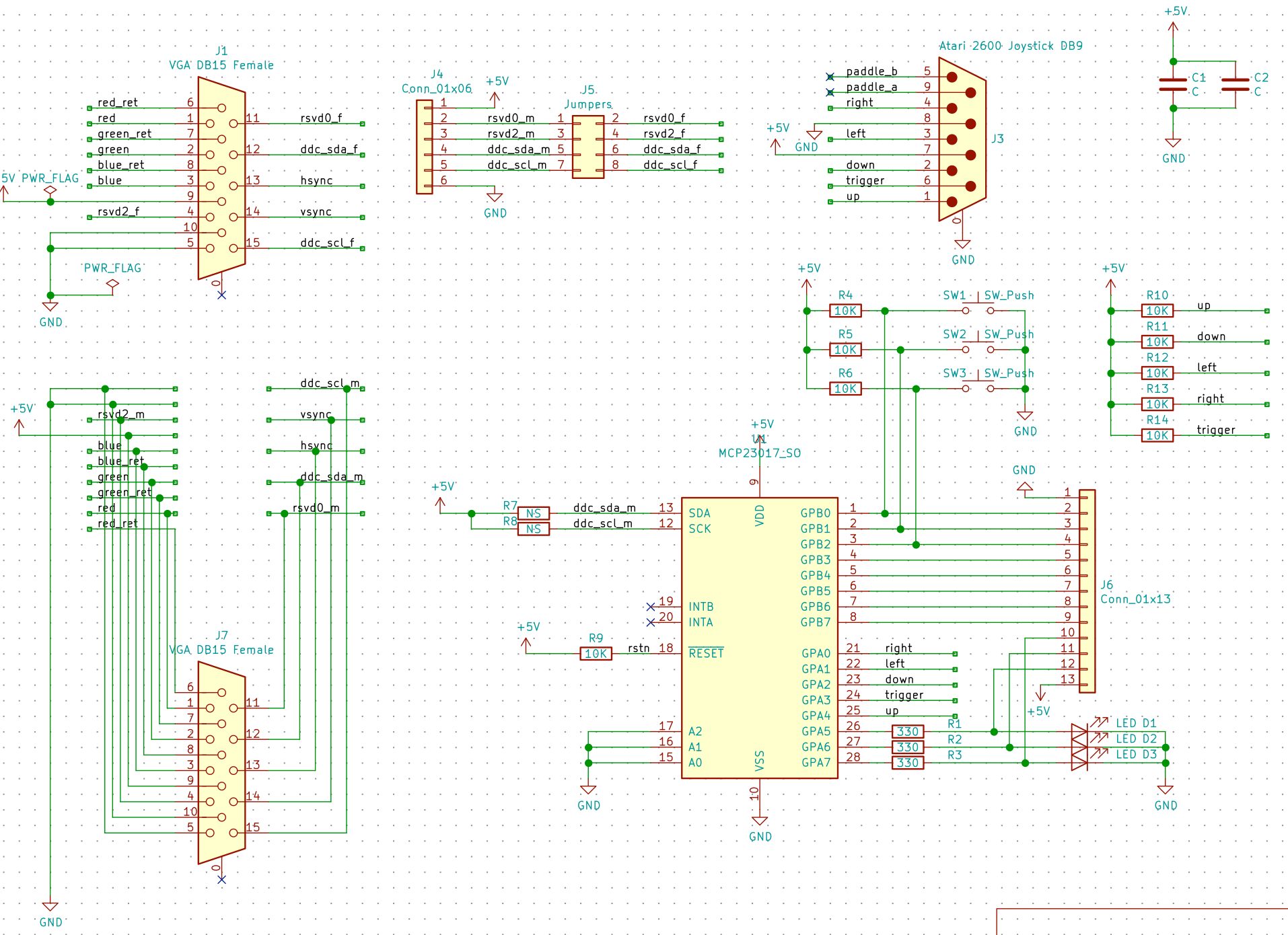
Task: Click the "VGA DB15 Female" label of J1
Action: pos(221,65)
